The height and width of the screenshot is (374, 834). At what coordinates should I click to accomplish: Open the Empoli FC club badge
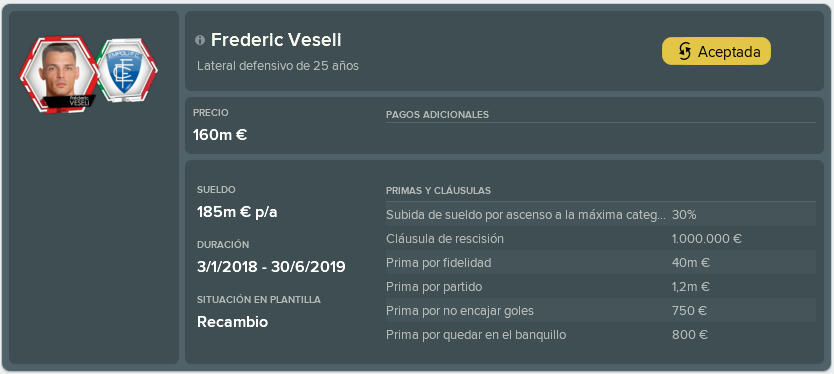coord(126,70)
